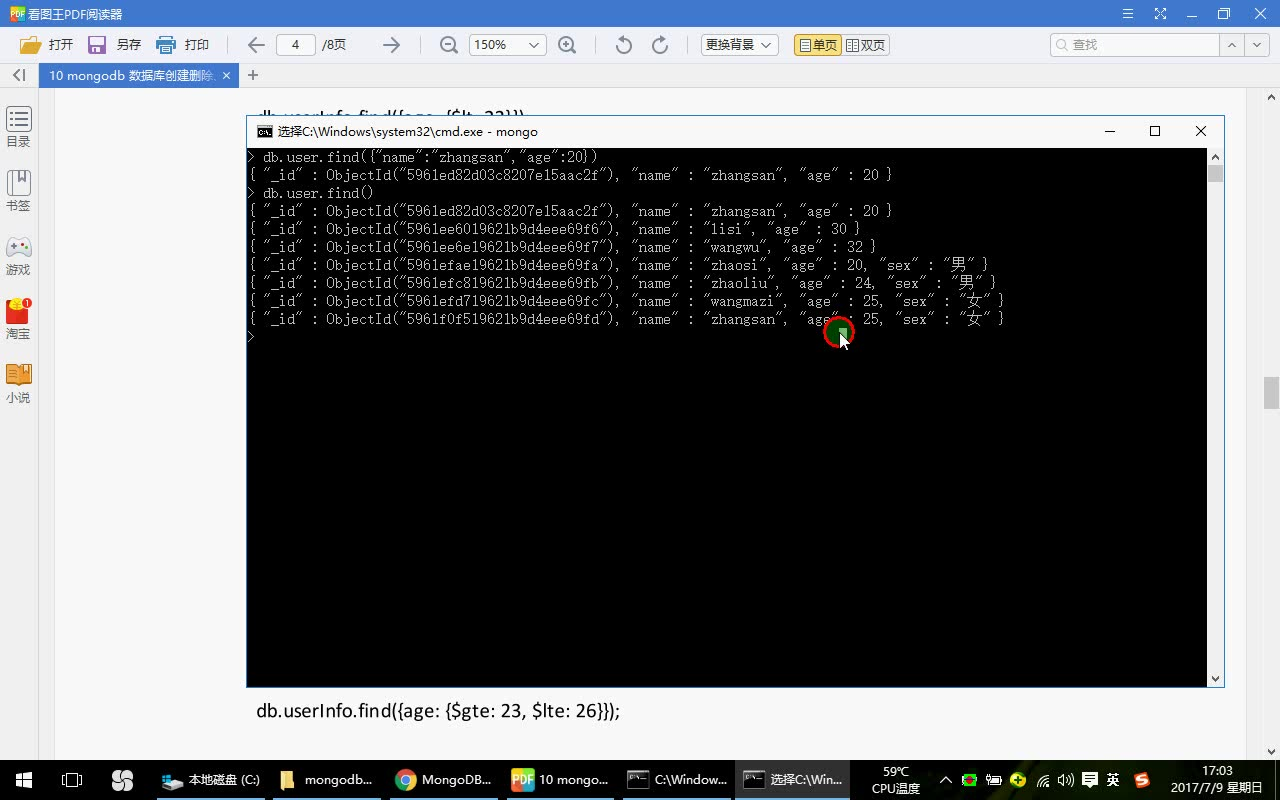Image resolution: width=1280 pixels, height=800 pixels.
Task: Switch to 单页 single-page view
Action: click(x=816, y=44)
